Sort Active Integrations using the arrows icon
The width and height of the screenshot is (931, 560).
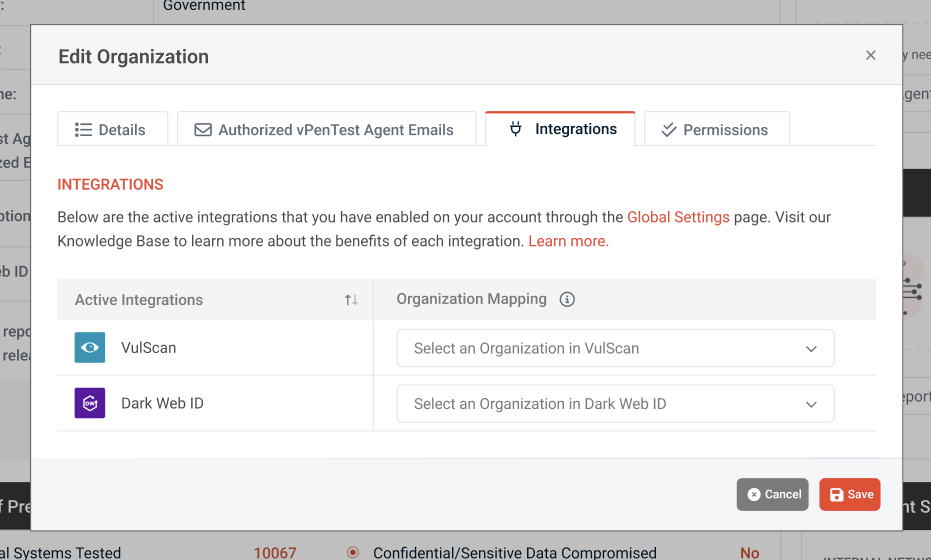coord(351,300)
